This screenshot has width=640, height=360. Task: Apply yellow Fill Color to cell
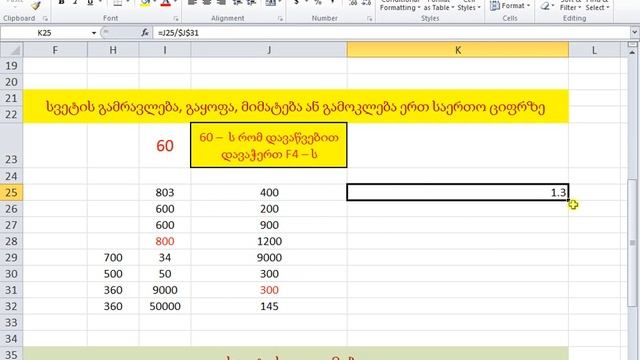[145, 3]
